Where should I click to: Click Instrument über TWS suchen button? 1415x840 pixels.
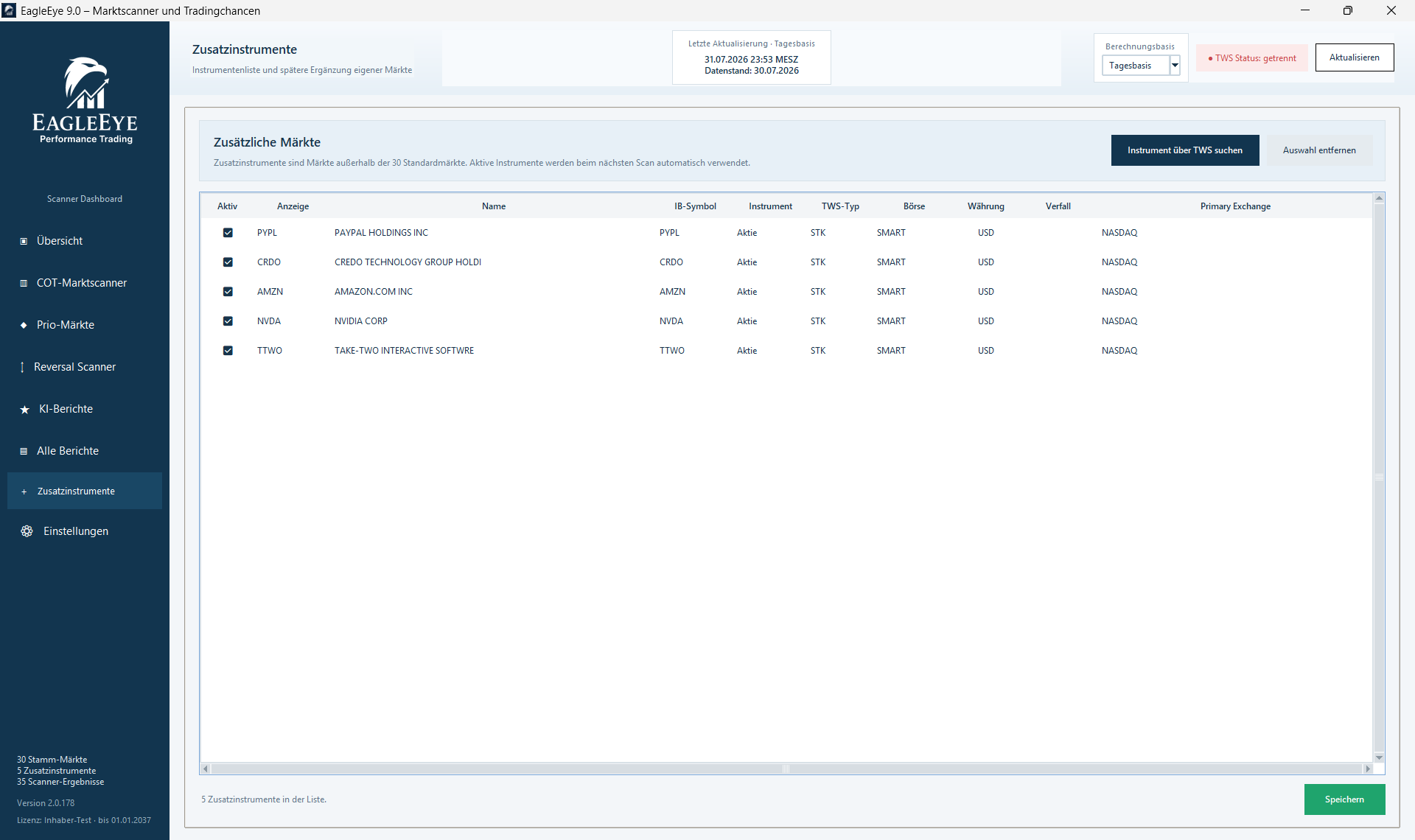[x=1185, y=150]
